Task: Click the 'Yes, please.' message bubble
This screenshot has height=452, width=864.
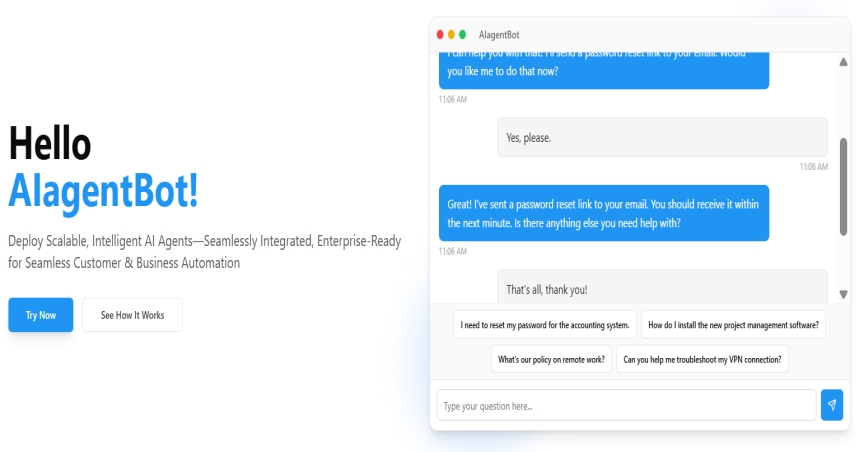Action: point(662,137)
